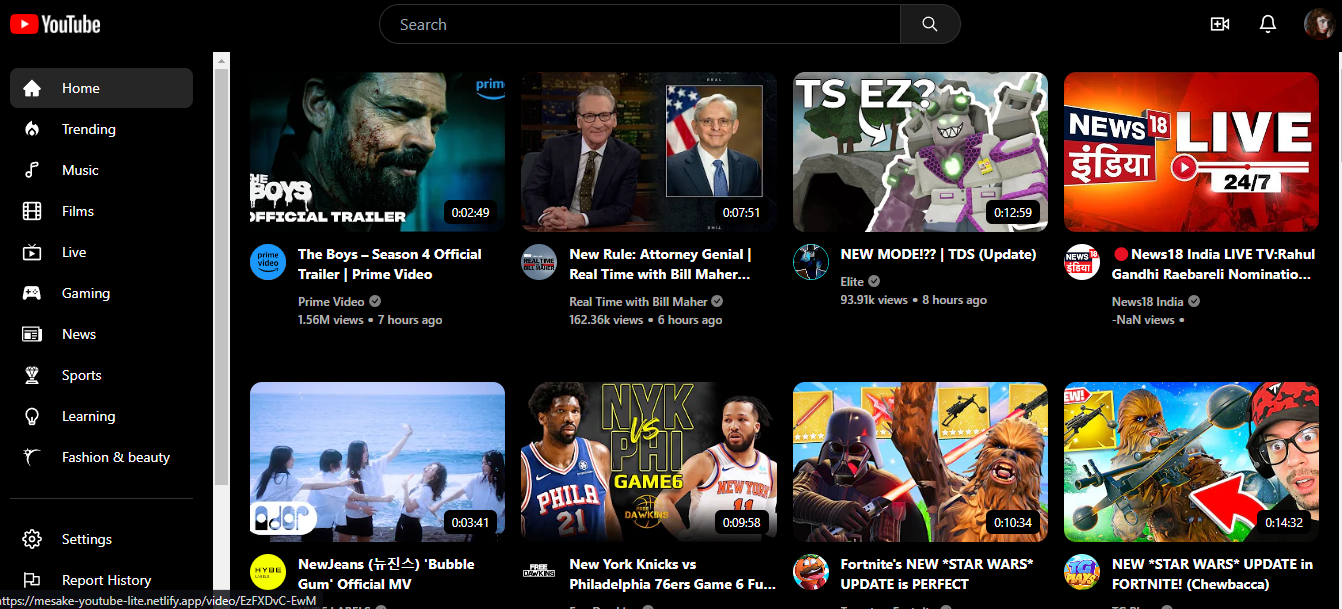Click the 1.56M views text
This screenshot has width=1342, height=609.
[x=331, y=320]
